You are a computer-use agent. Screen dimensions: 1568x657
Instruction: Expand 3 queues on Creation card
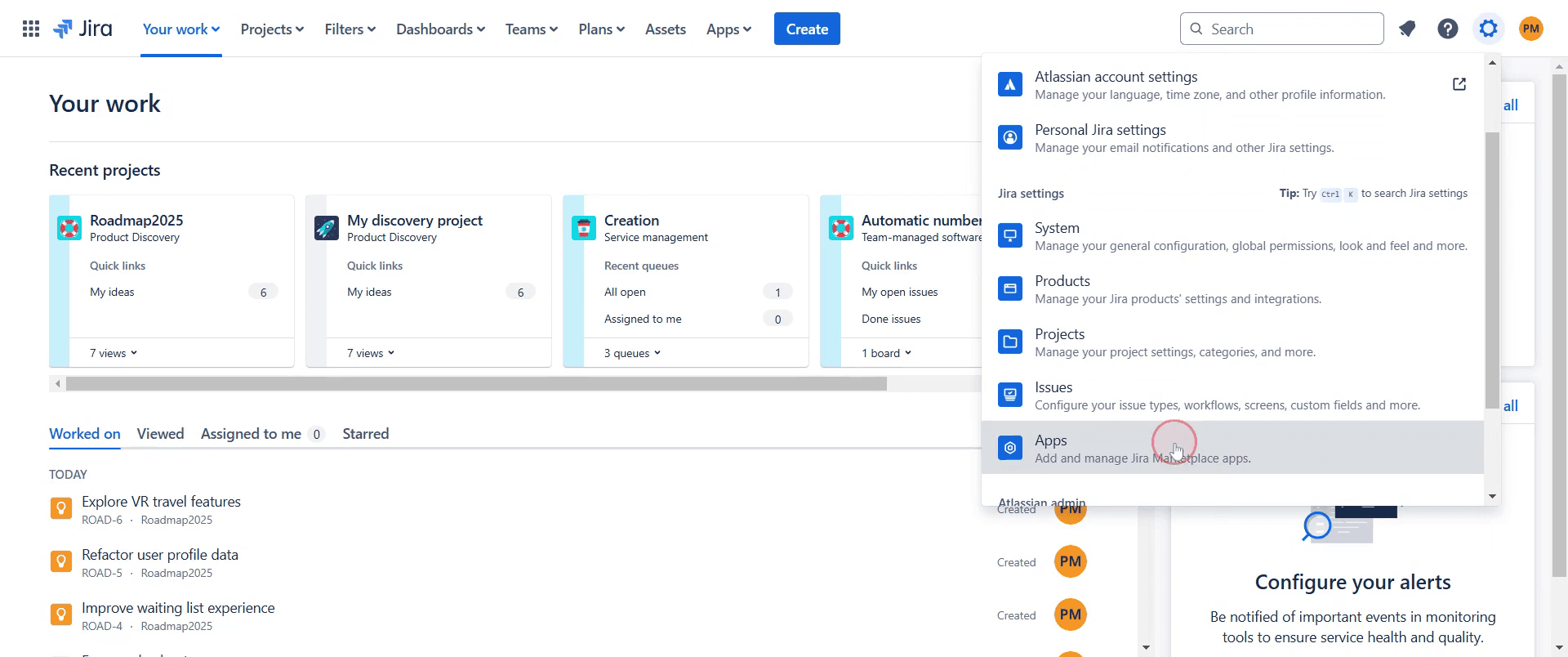point(633,353)
